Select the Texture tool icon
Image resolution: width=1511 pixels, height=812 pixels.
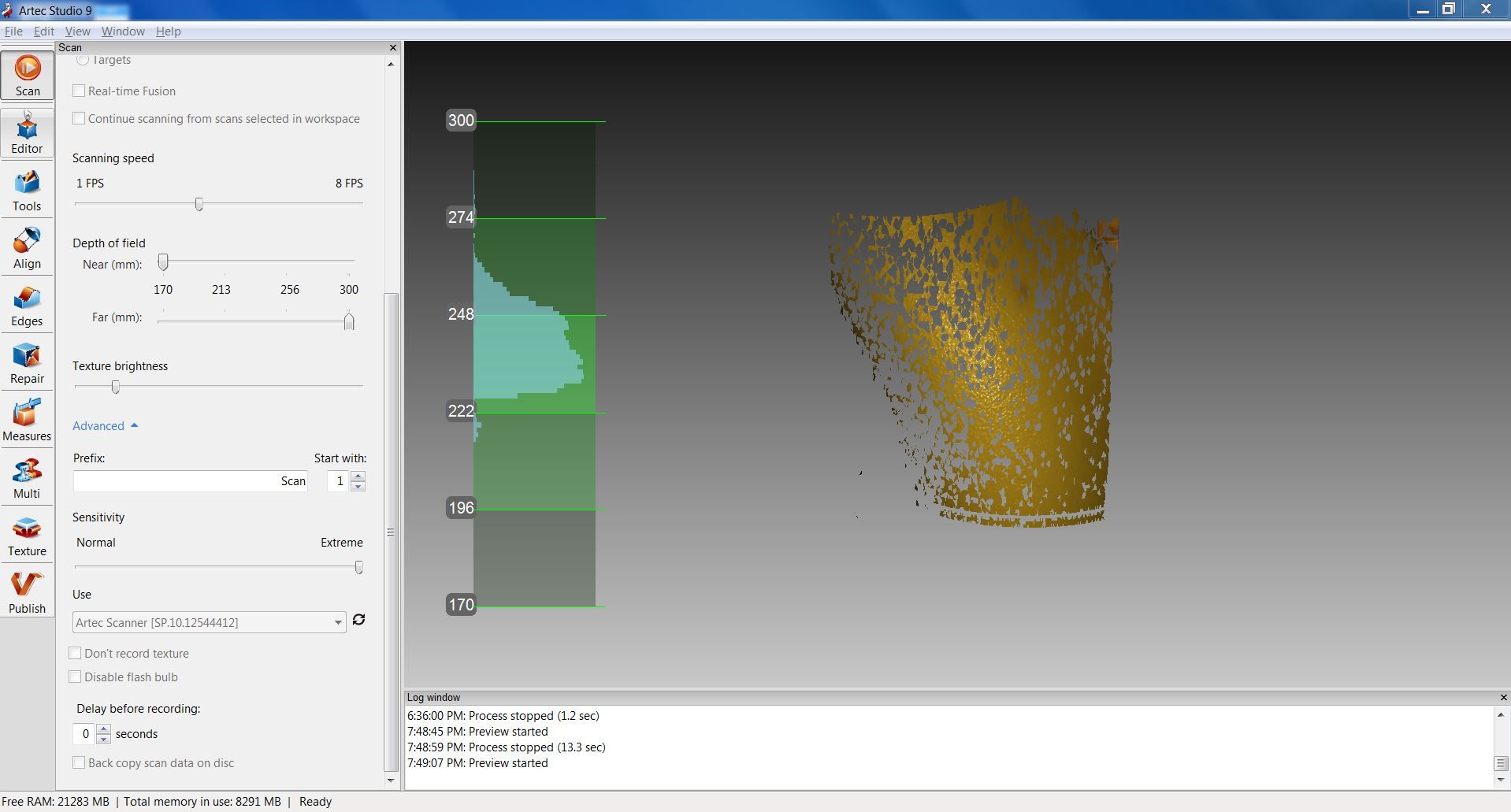pyautogui.click(x=27, y=536)
